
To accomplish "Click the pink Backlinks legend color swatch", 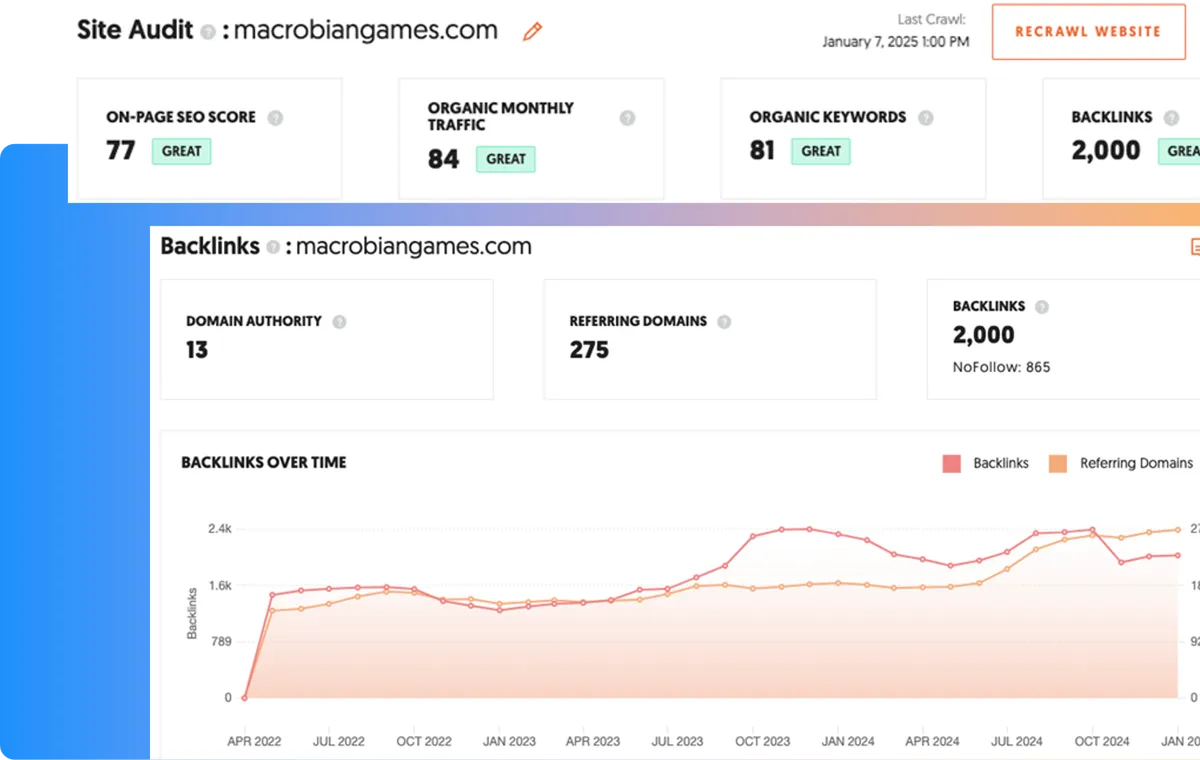I will (x=952, y=464).
